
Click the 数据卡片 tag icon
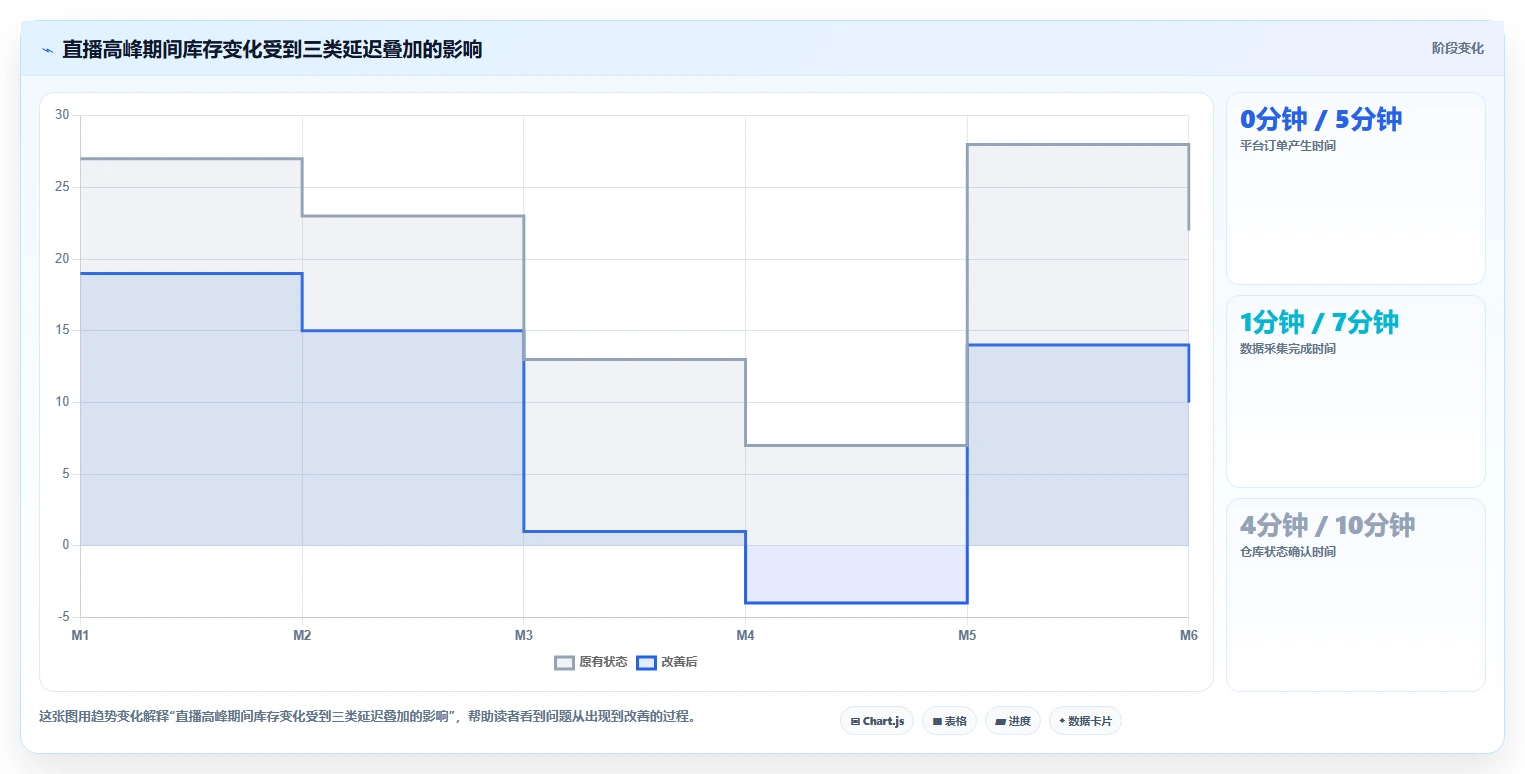(1062, 721)
